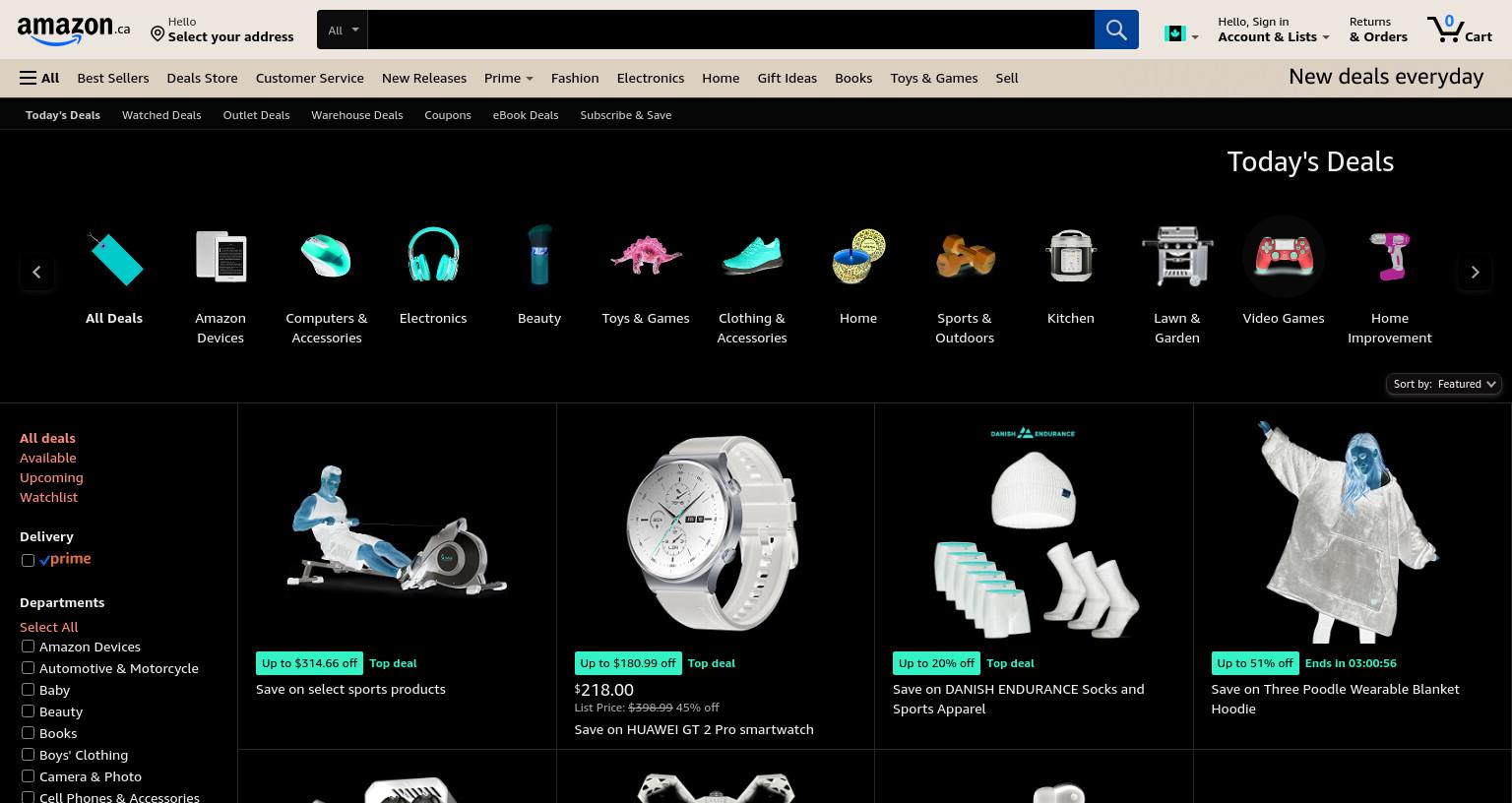The height and width of the screenshot is (803, 1512).
Task: Open Subscribe & Save tab
Action: tap(626, 115)
